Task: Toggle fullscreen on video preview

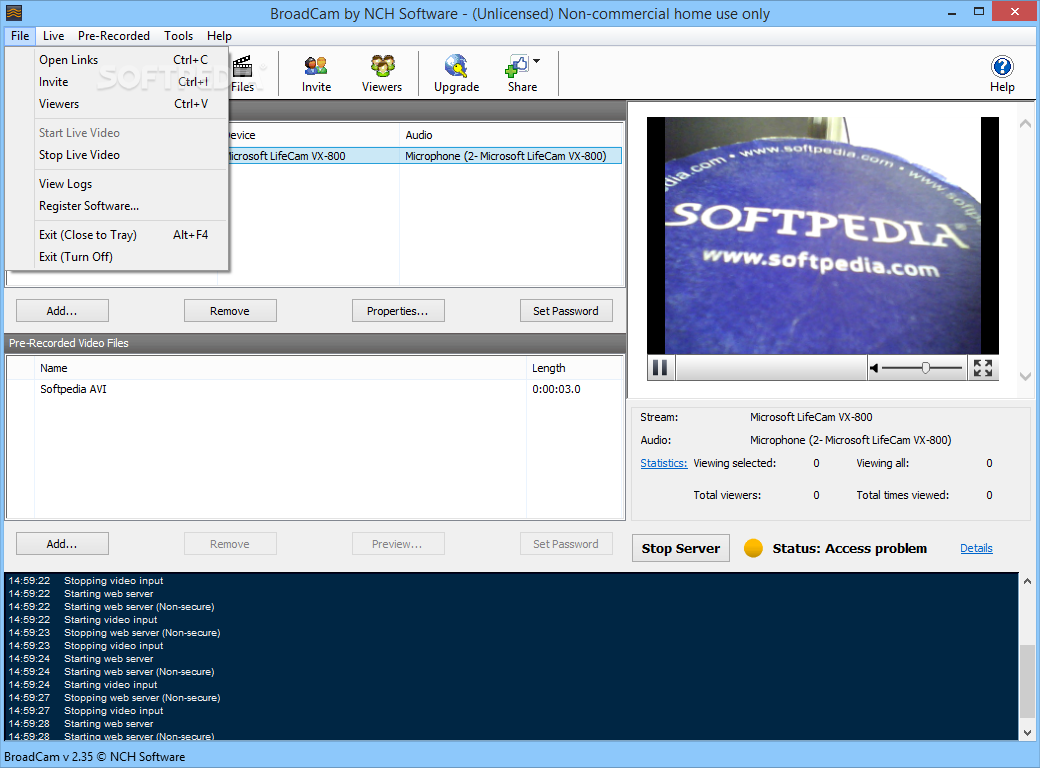Action: click(x=983, y=368)
